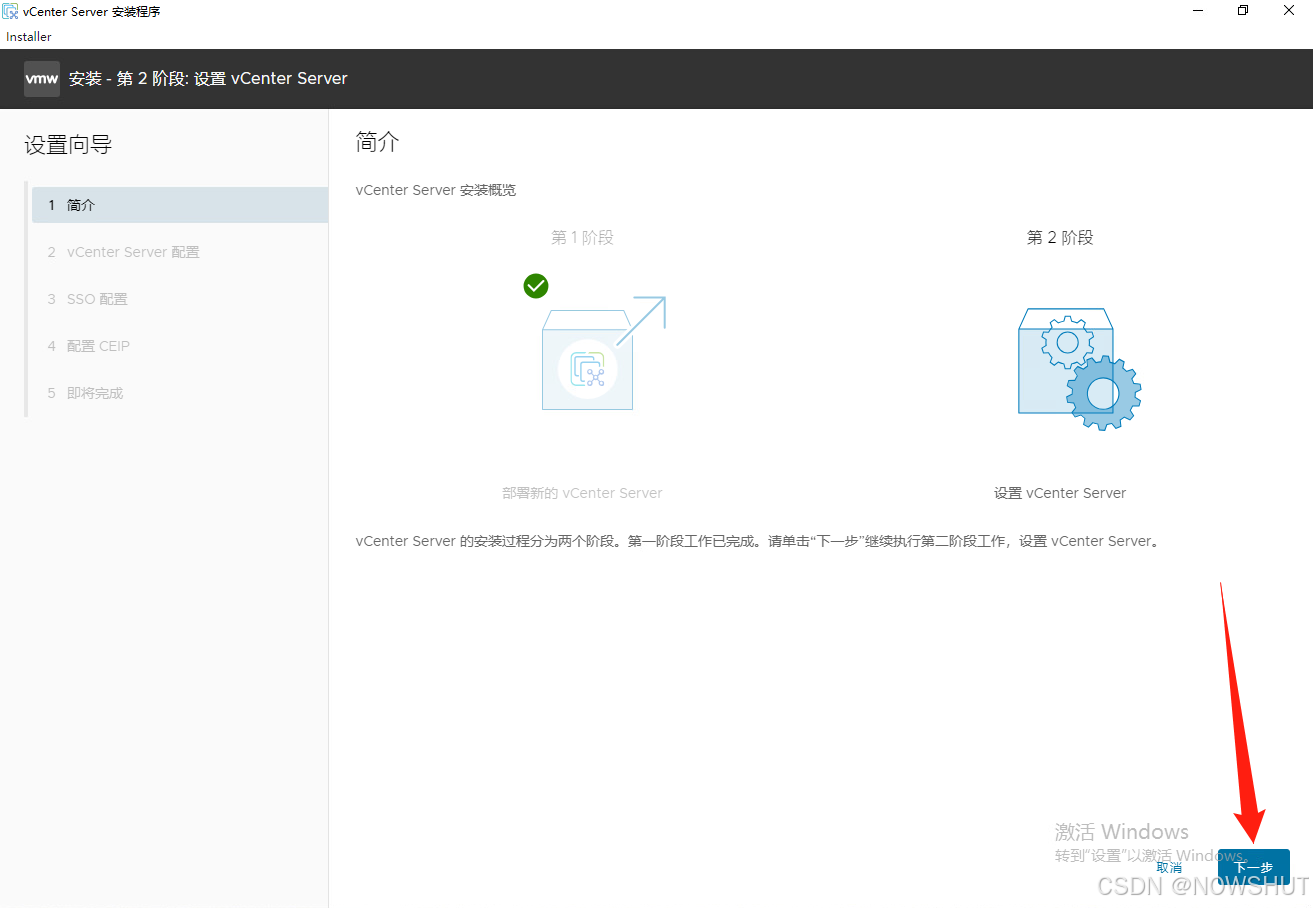Click the 设置 vCenter Server caption under stage 2
The image size is (1313, 908).
tap(1060, 493)
